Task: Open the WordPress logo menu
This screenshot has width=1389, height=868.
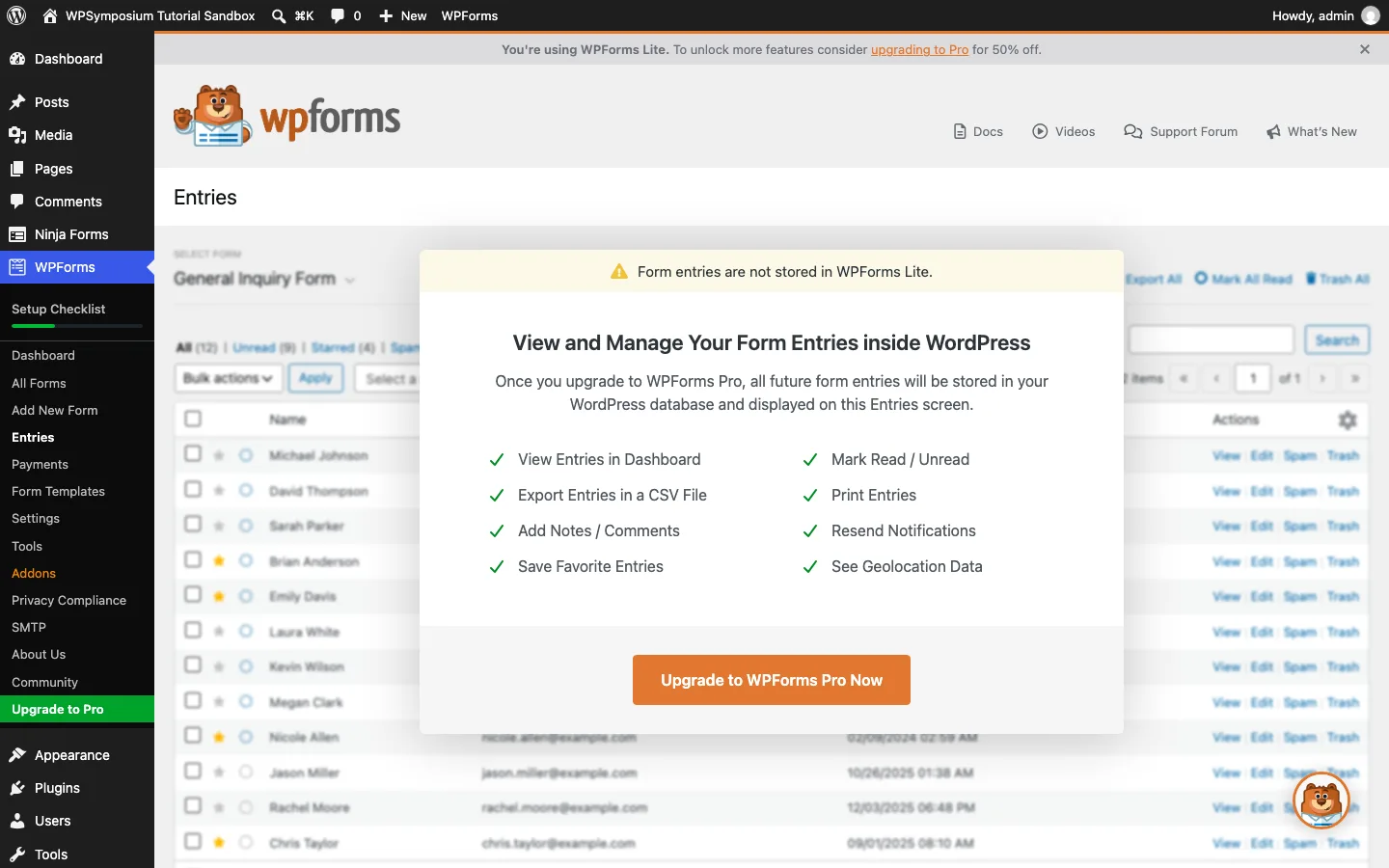Action: coord(16,15)
